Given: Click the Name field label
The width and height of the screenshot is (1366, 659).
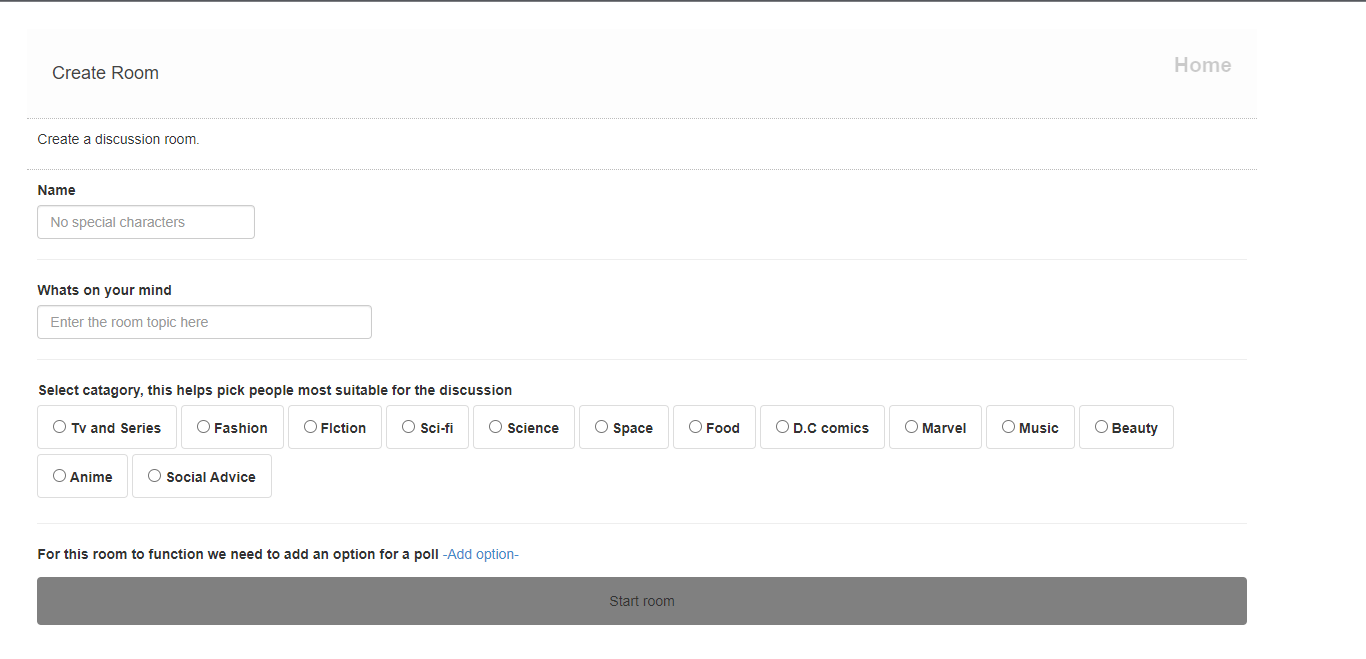Looking at the screenshot, I should click(x=56, y=190).
